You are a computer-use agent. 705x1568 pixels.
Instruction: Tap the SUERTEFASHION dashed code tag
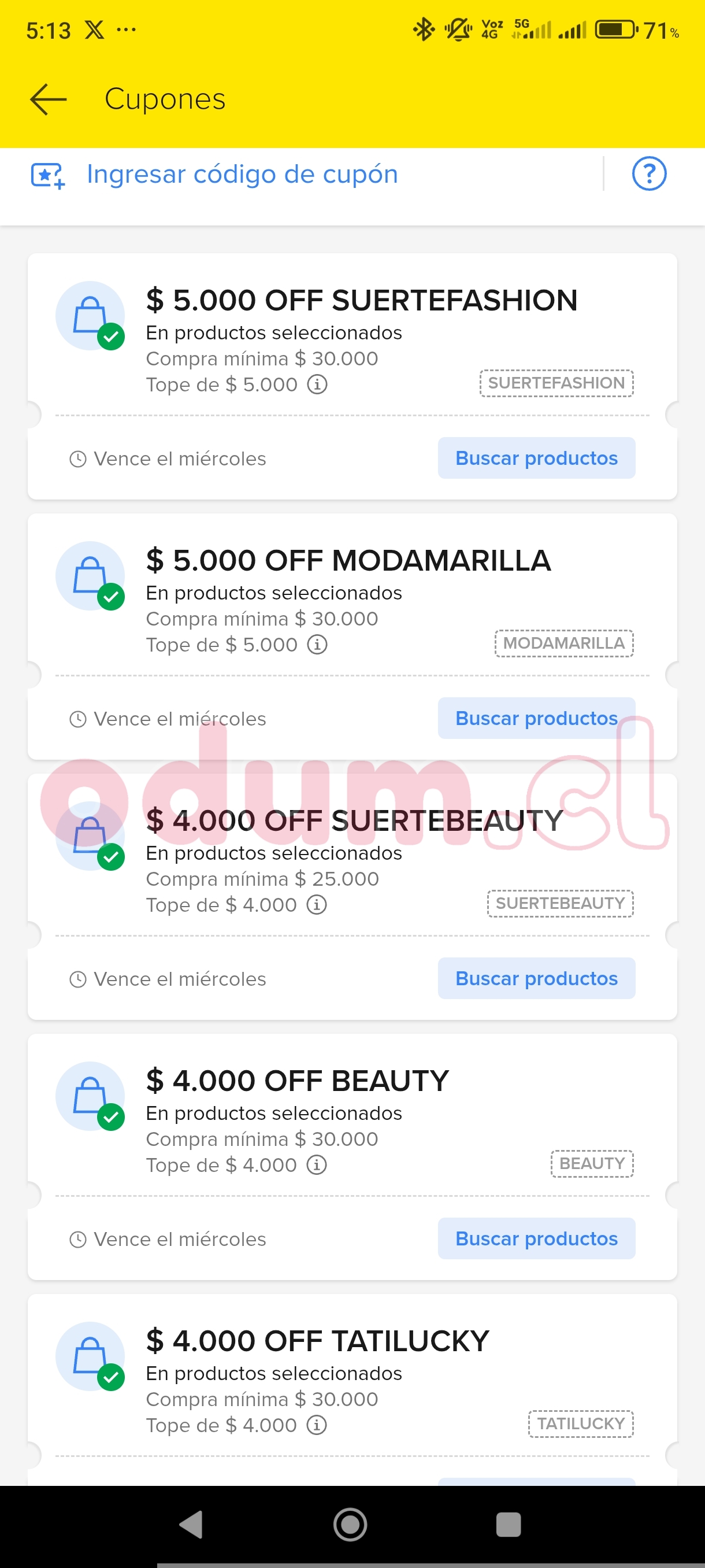pos(556,383)
